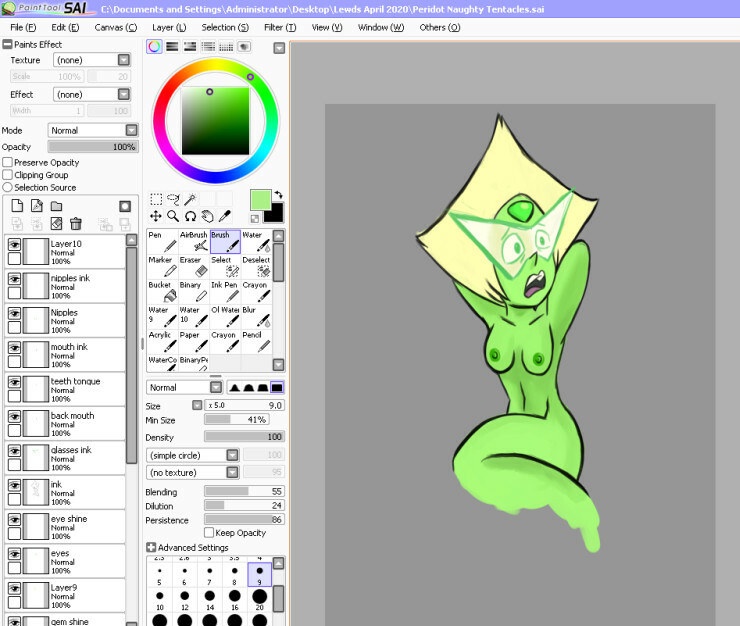Select the Blur tool

tap(256, 316)
